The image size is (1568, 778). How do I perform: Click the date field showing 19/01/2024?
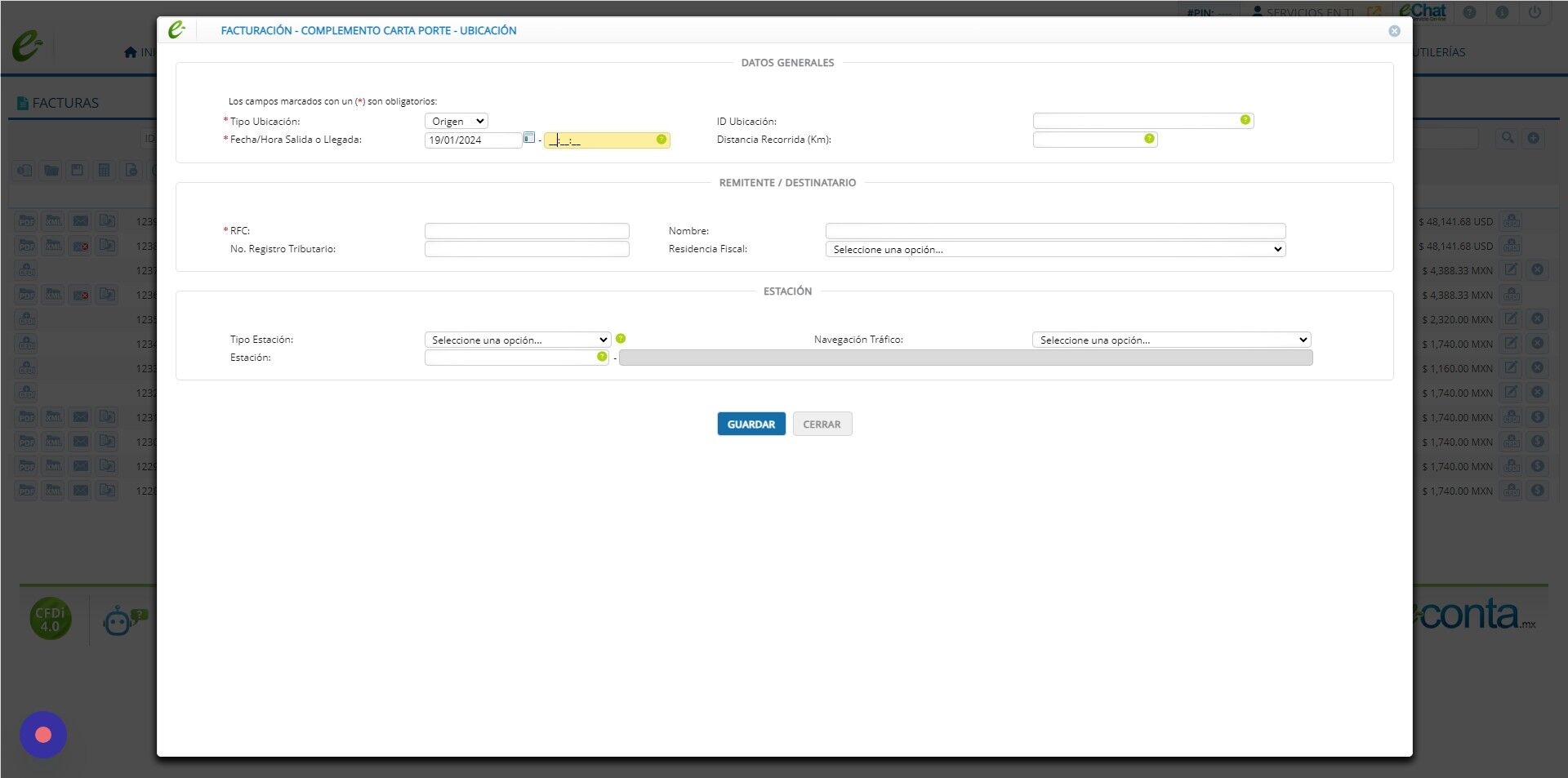pos(473,140)
